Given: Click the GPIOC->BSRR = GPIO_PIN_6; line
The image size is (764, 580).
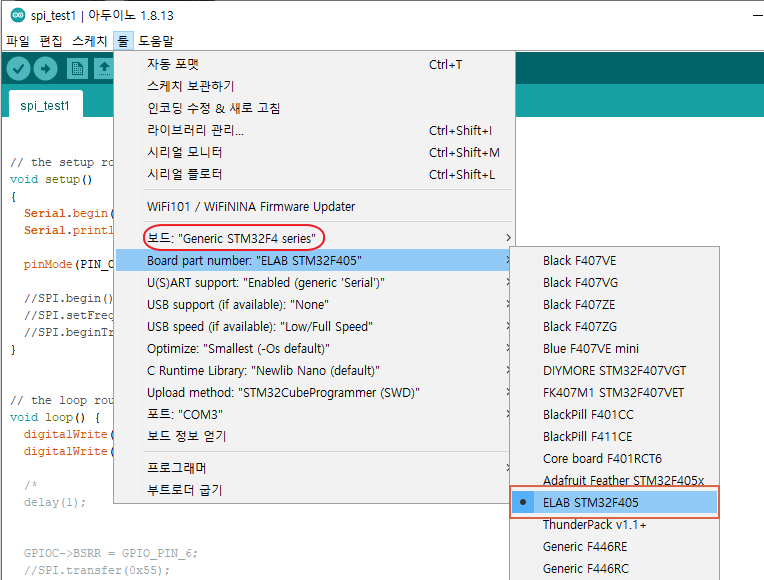Looking at the screenshot, I should pos(111,553).
